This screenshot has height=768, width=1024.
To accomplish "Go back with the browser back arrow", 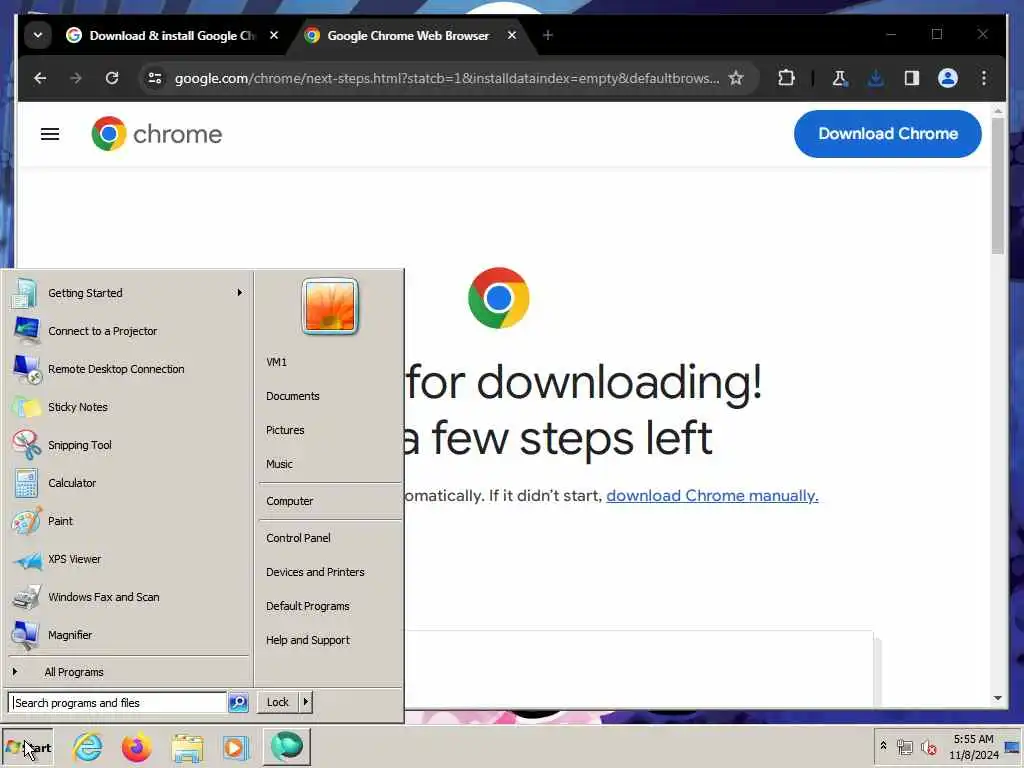I will tap(40, 78).
